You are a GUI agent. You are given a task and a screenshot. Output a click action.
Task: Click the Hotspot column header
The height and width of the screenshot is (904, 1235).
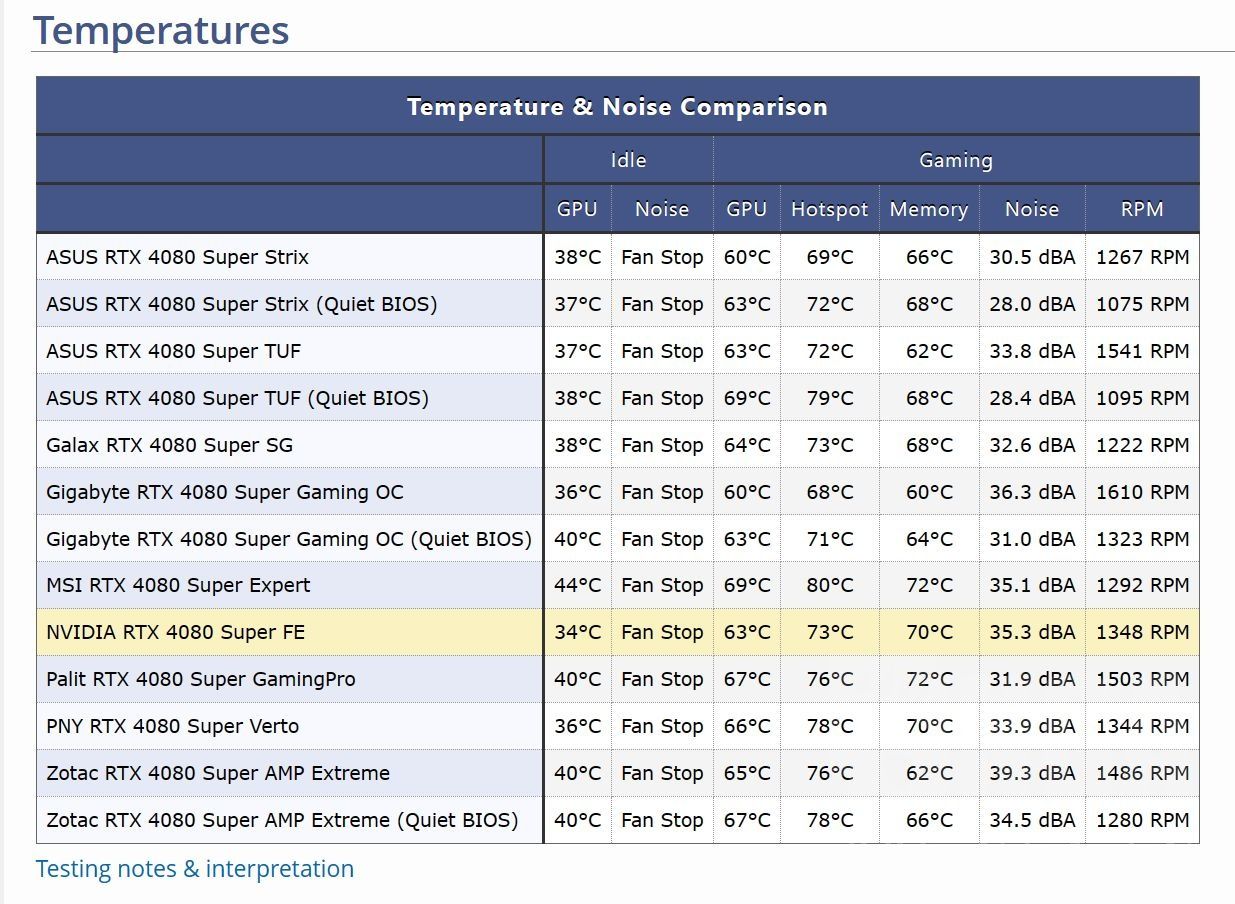829,209
